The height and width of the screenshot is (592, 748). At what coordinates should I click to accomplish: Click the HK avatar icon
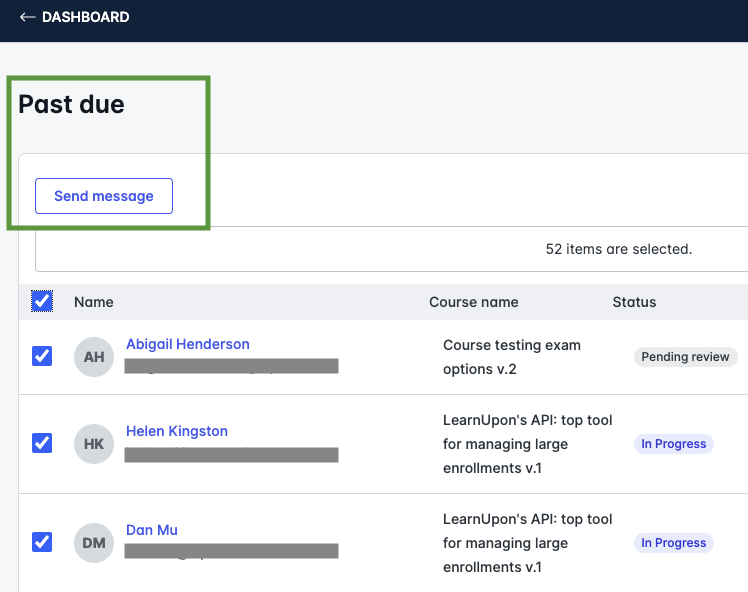(93, 444)
